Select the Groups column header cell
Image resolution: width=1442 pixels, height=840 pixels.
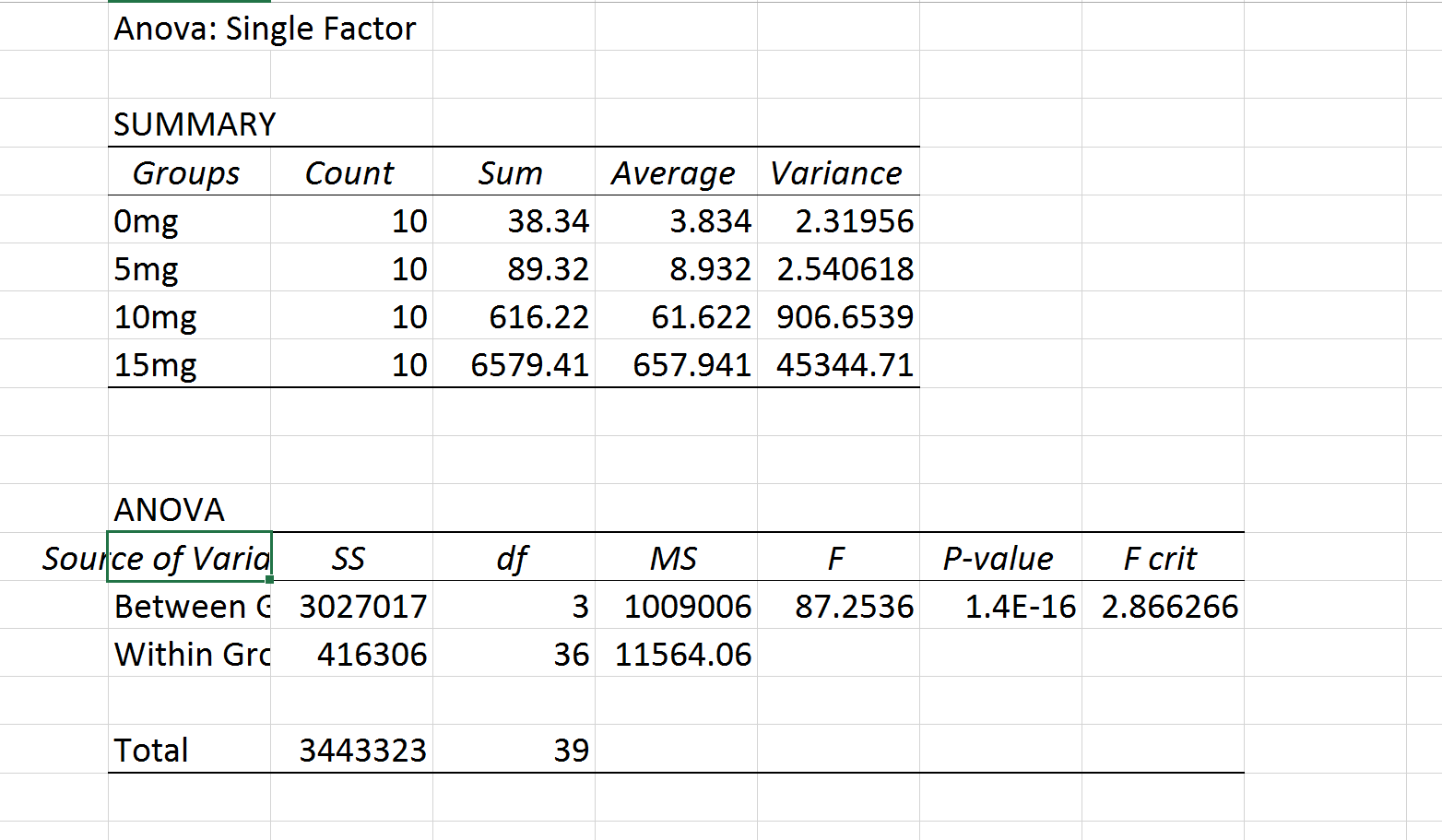coord(187,173)
